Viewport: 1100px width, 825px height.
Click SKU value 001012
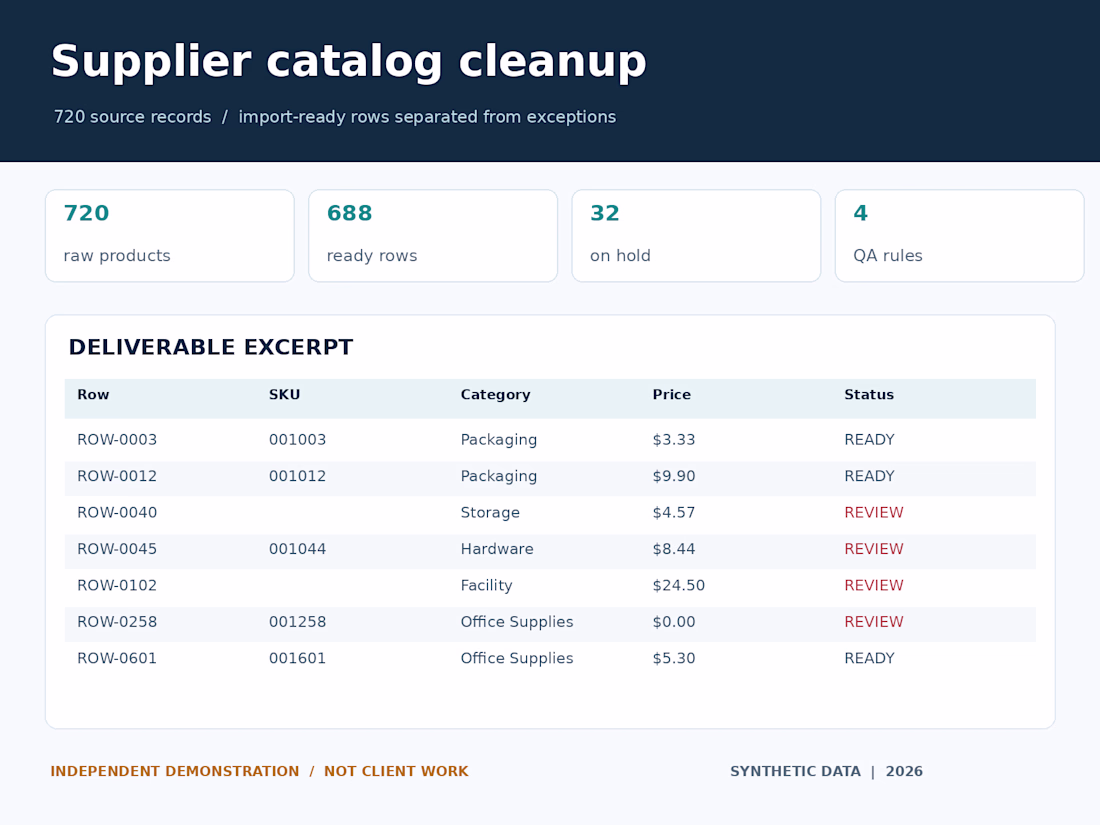coord(297,476)
